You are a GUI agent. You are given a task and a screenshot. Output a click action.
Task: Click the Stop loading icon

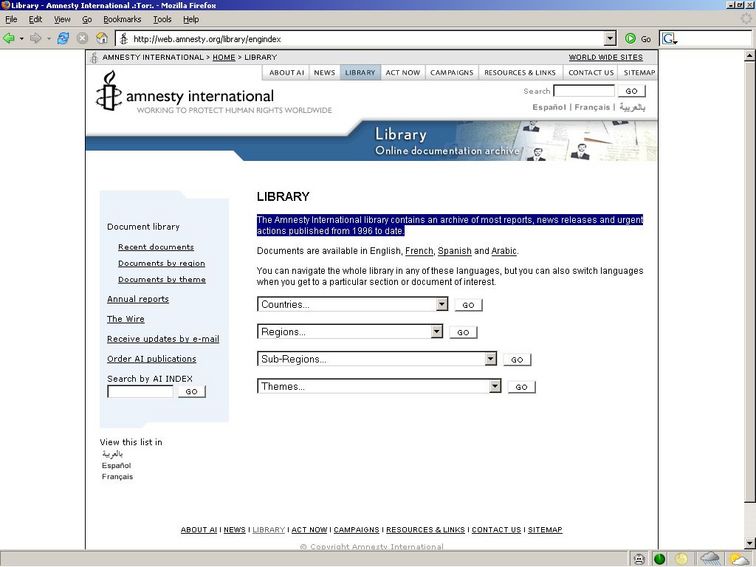click(x=82, y=38)
